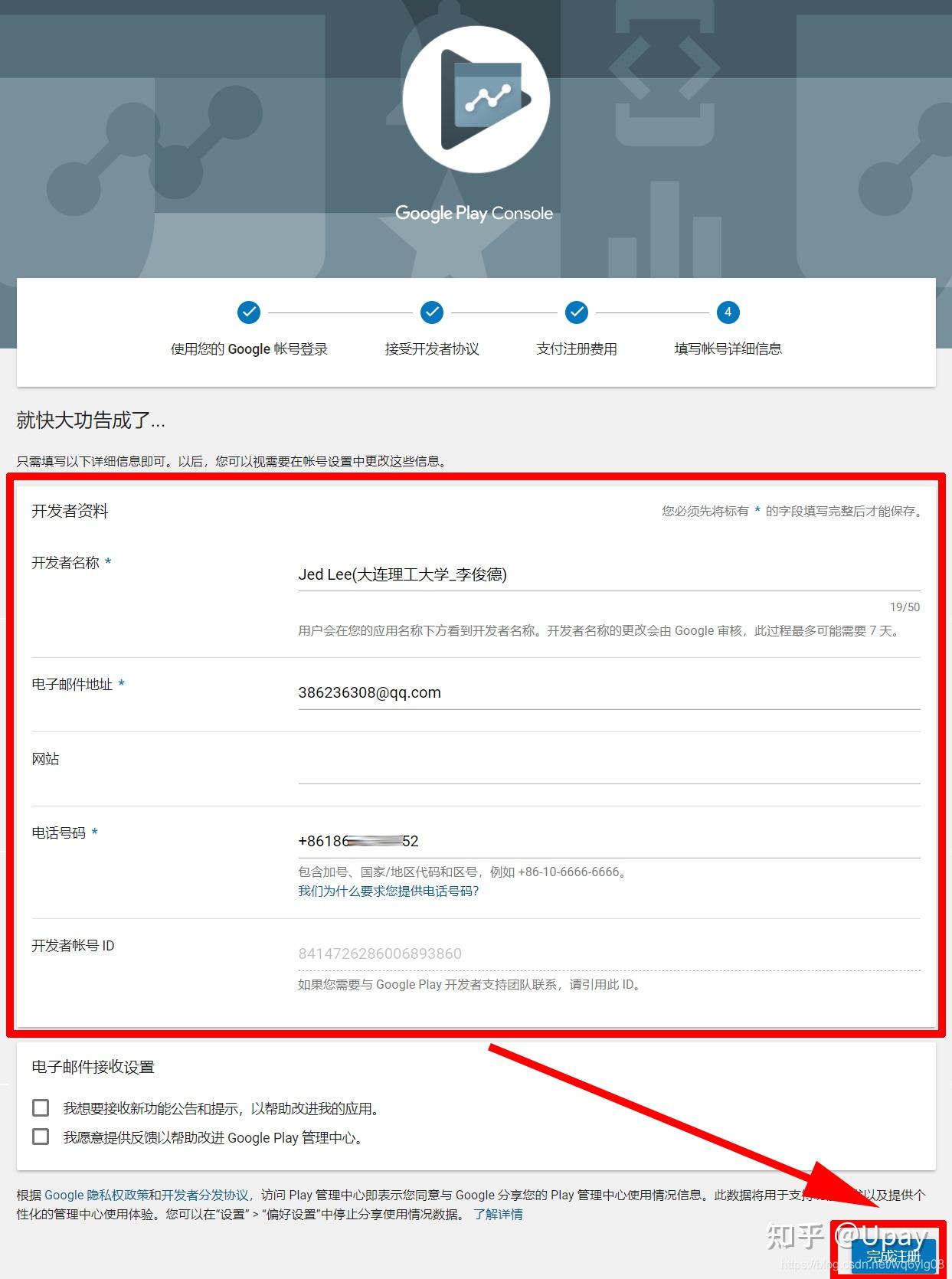Click the 开发者名称 field label

coord(65,563)
